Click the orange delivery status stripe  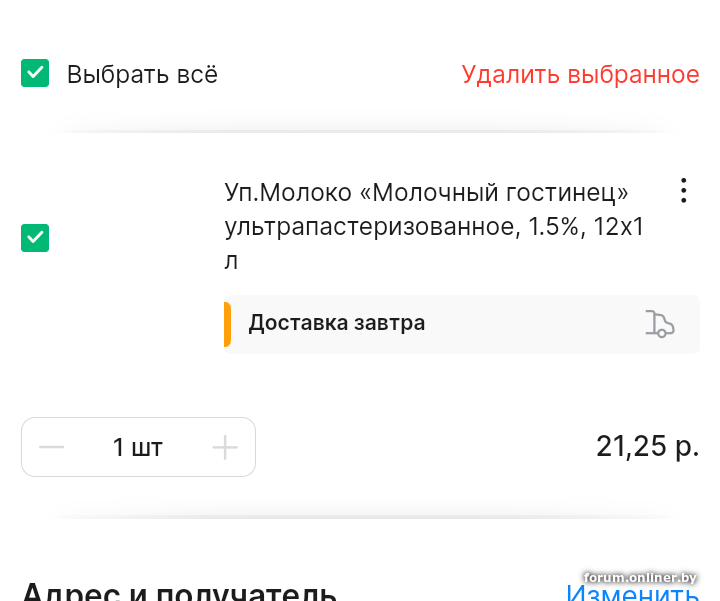227,324
